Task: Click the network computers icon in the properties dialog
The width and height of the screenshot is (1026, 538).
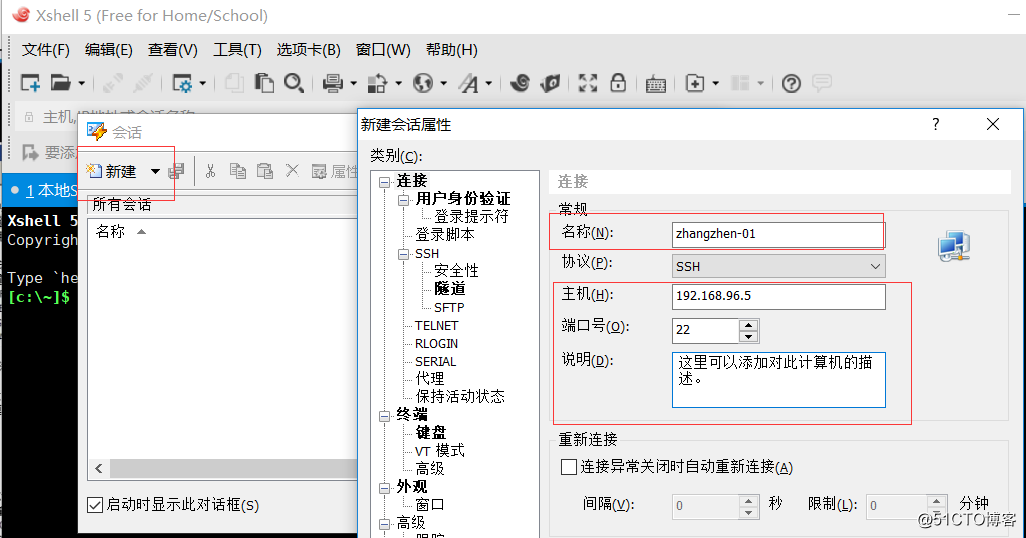Action: point(954,246)
